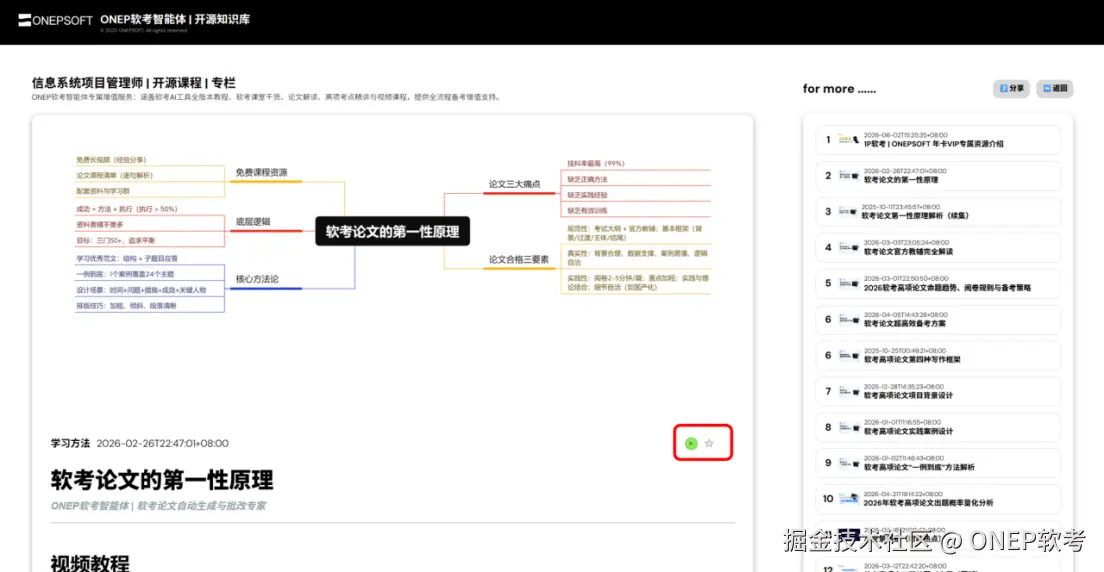This screenshot has height=572, width=1104.
Task: Click mind map node 论文三大痛点
Action: point(515,184)
